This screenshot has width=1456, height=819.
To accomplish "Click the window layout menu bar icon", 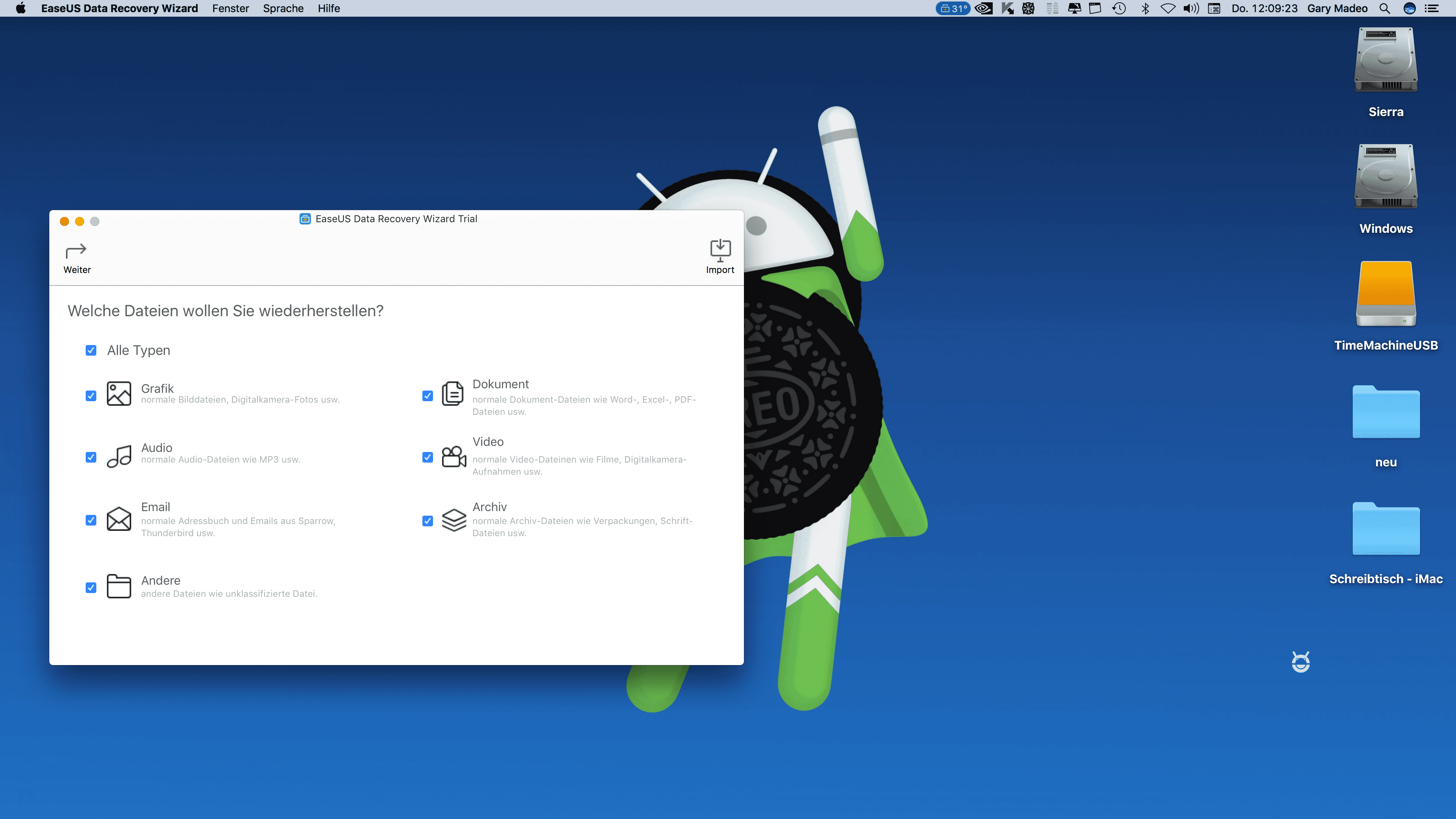I will (1095, 8).
